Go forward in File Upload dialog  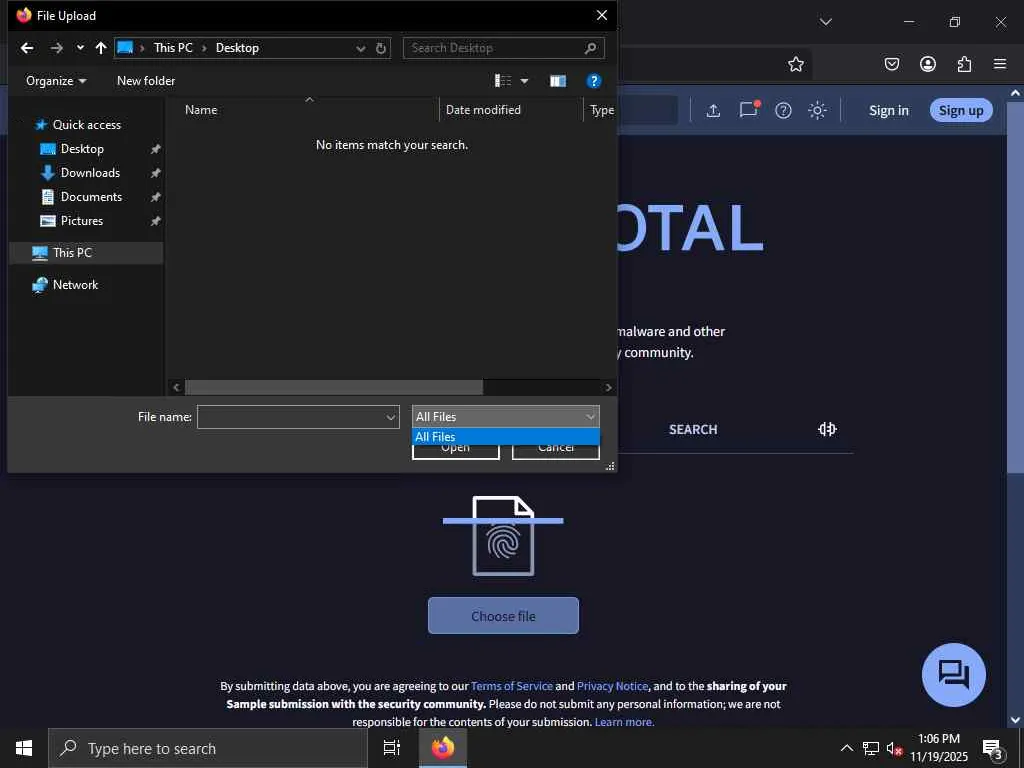click(x=57, y=48)
